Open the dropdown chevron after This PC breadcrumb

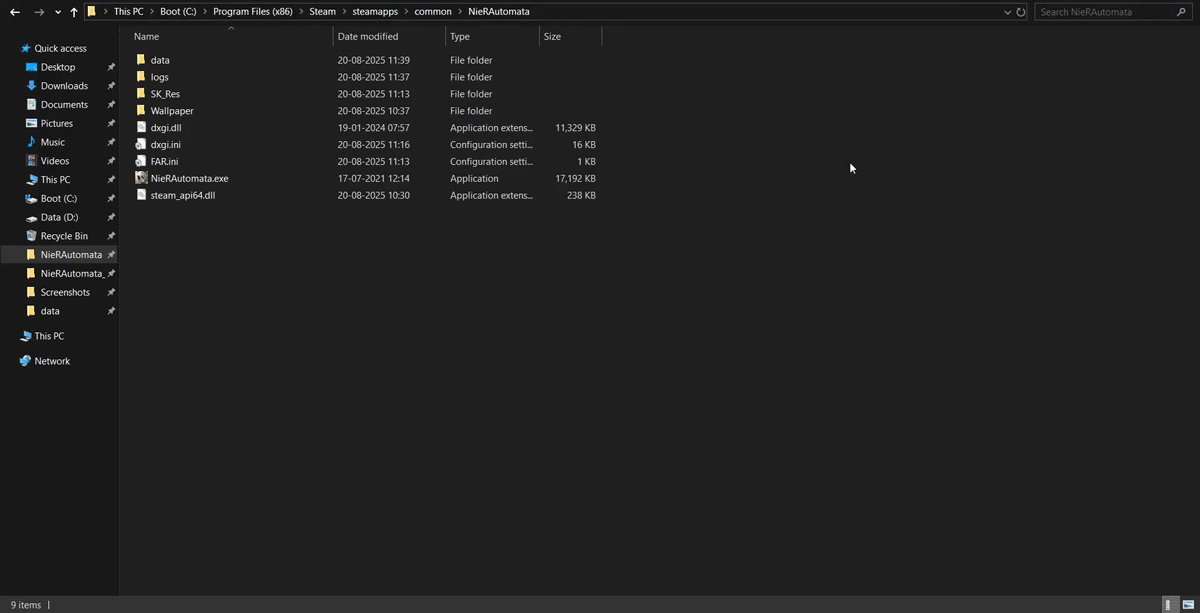[152, 12]
